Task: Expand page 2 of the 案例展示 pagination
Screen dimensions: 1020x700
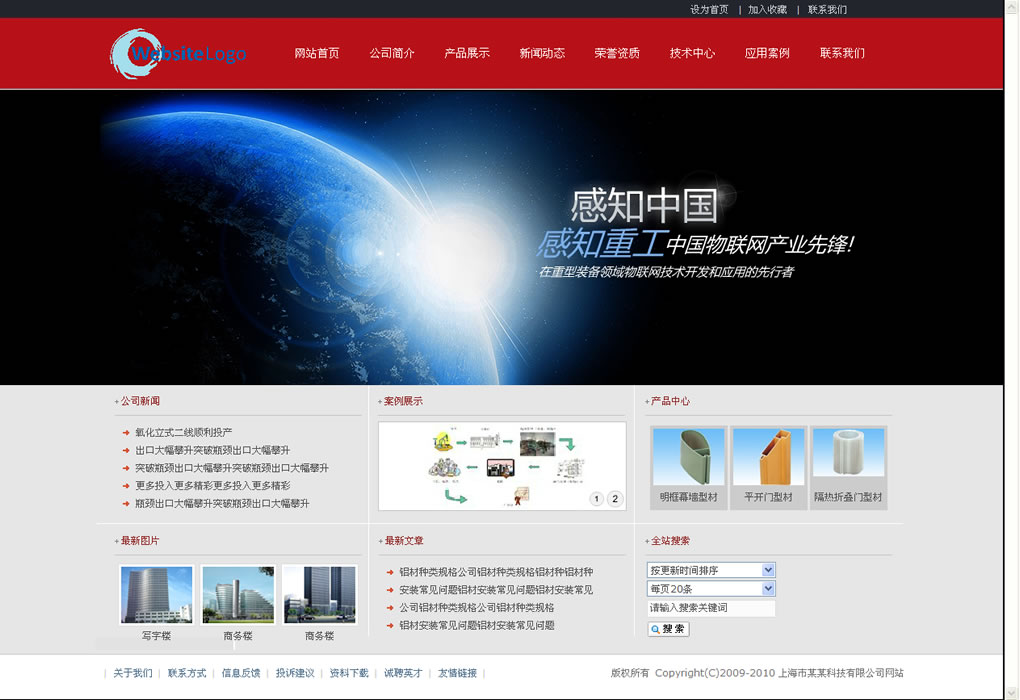Action: 613,497
